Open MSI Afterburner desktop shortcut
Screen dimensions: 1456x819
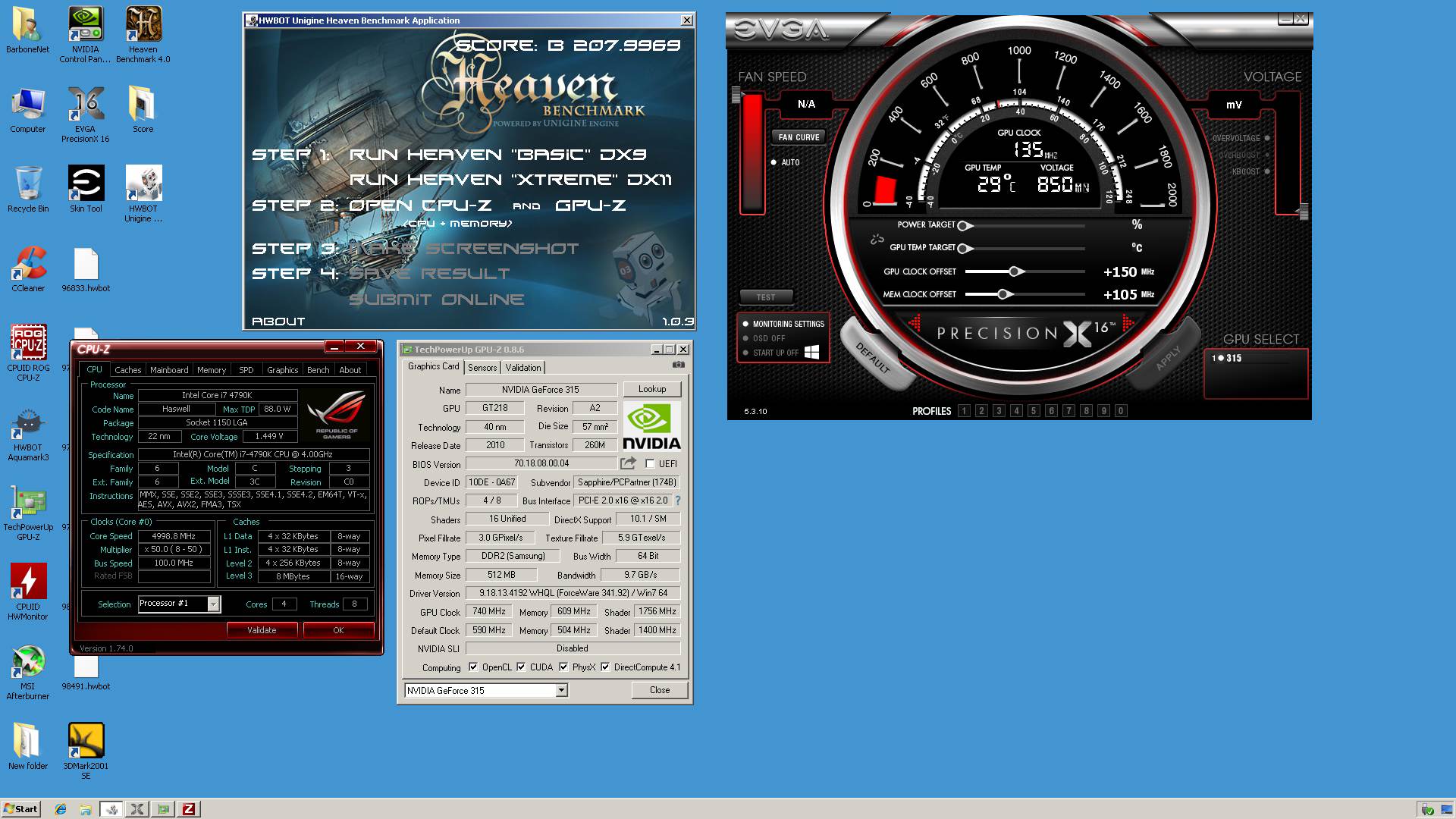click(28, 673)
